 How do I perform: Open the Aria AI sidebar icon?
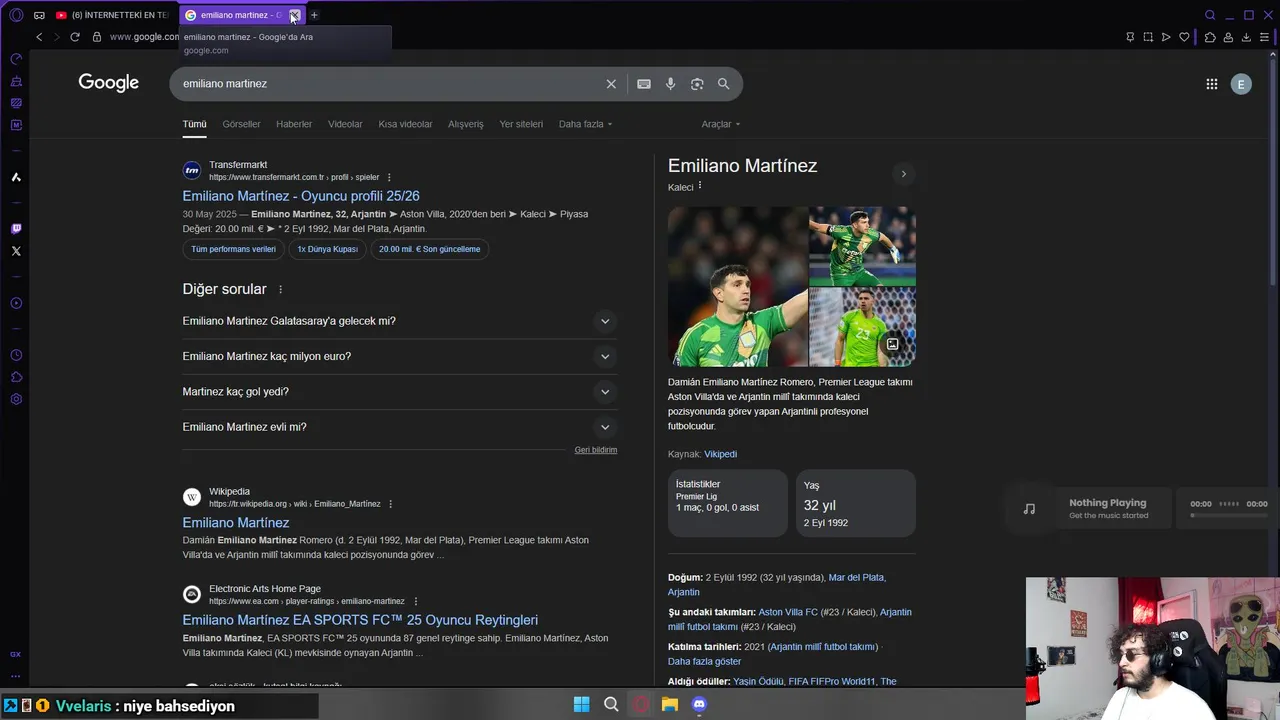tap(16, 177)
